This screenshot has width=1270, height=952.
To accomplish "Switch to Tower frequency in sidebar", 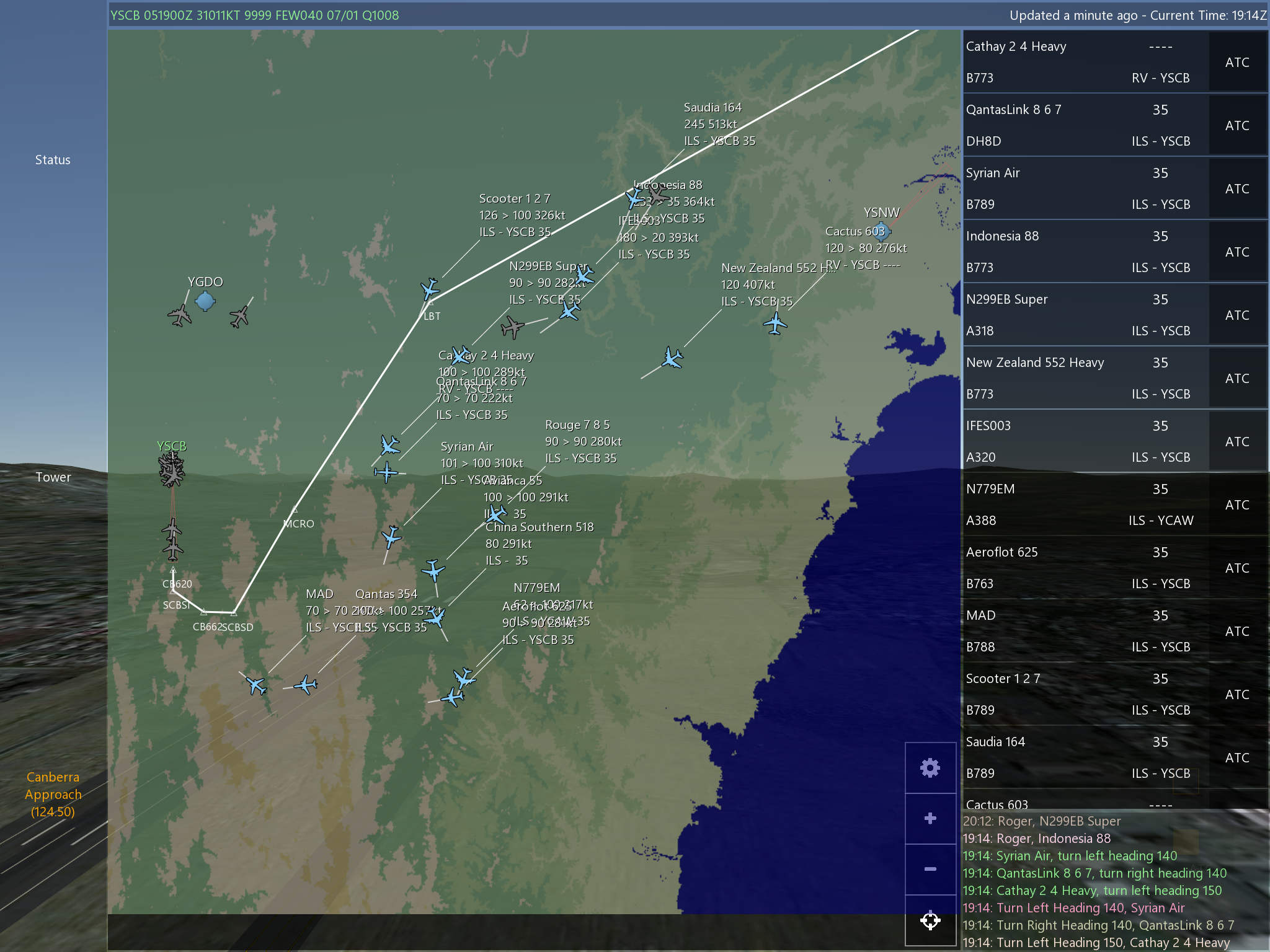I will click(53, 477).
